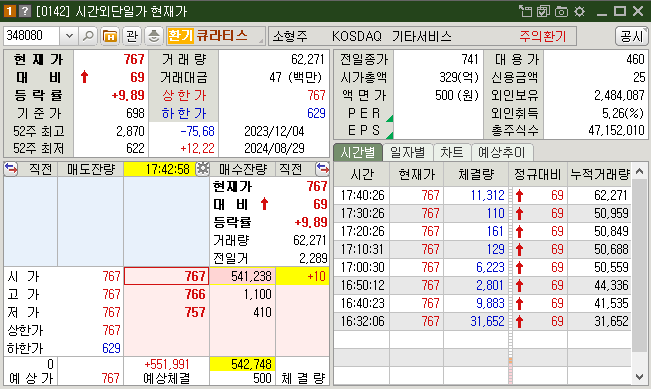This screenshot has height=389, width=651.
Task: Click the 누적거래량 column header
Action: tap(599, 174)
